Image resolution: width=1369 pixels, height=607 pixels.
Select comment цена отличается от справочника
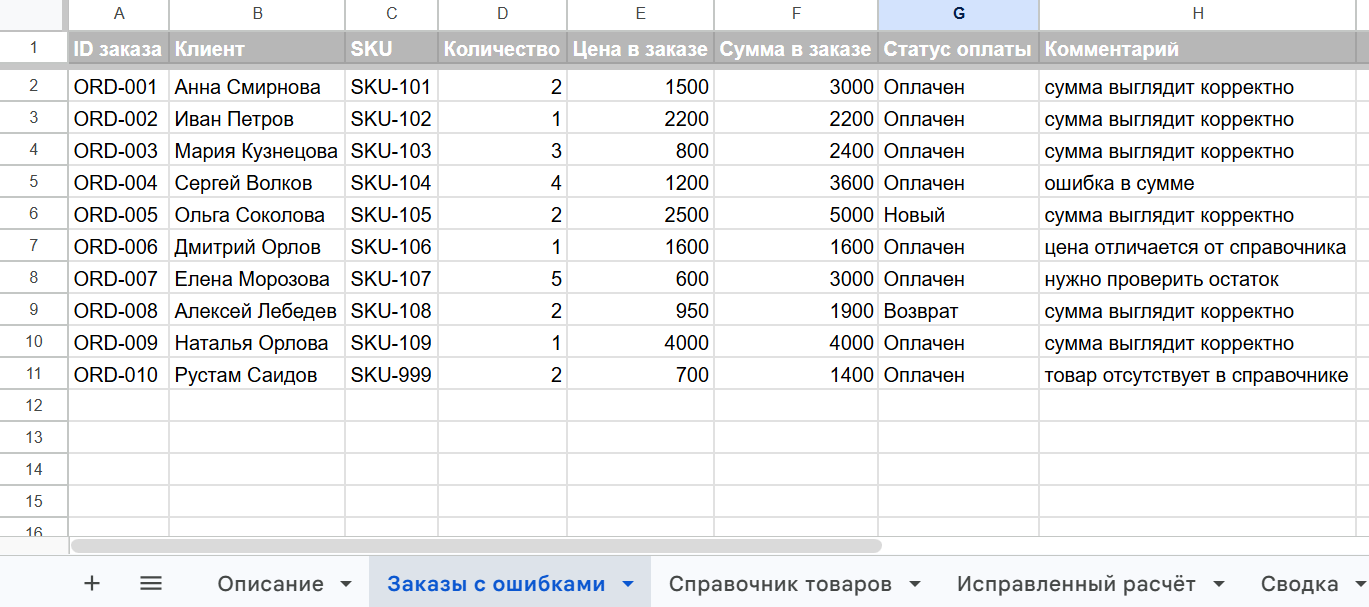(1198, 247)
